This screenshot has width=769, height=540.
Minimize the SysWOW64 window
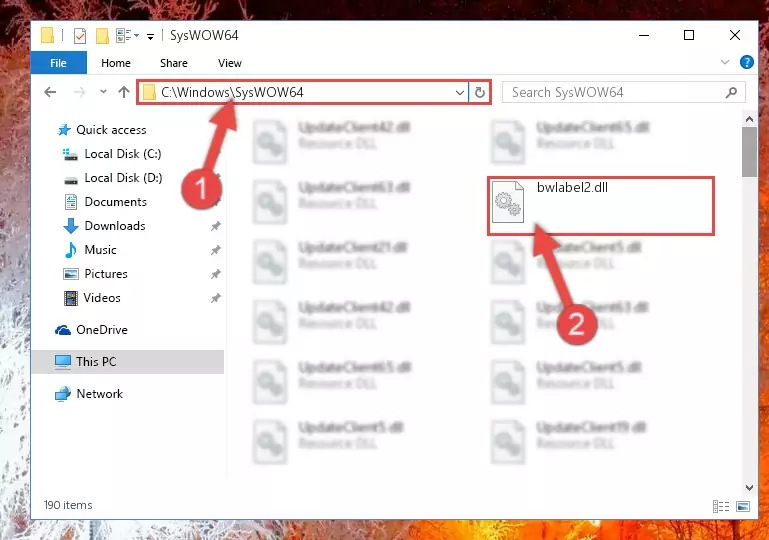pyautogui.click(x=644, y=35)
